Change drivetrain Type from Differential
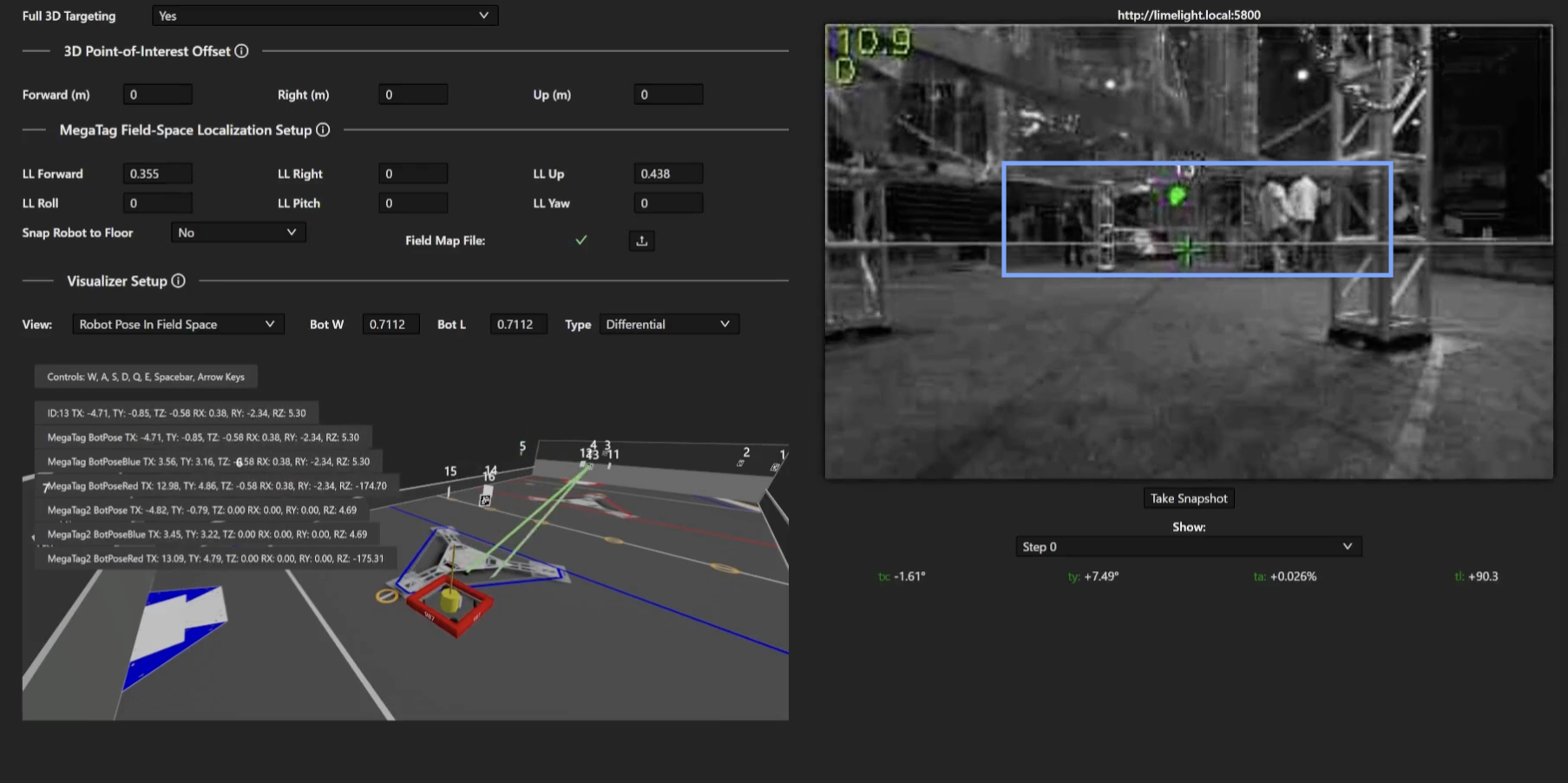1568x783 pixels. [x=668, y=325]
